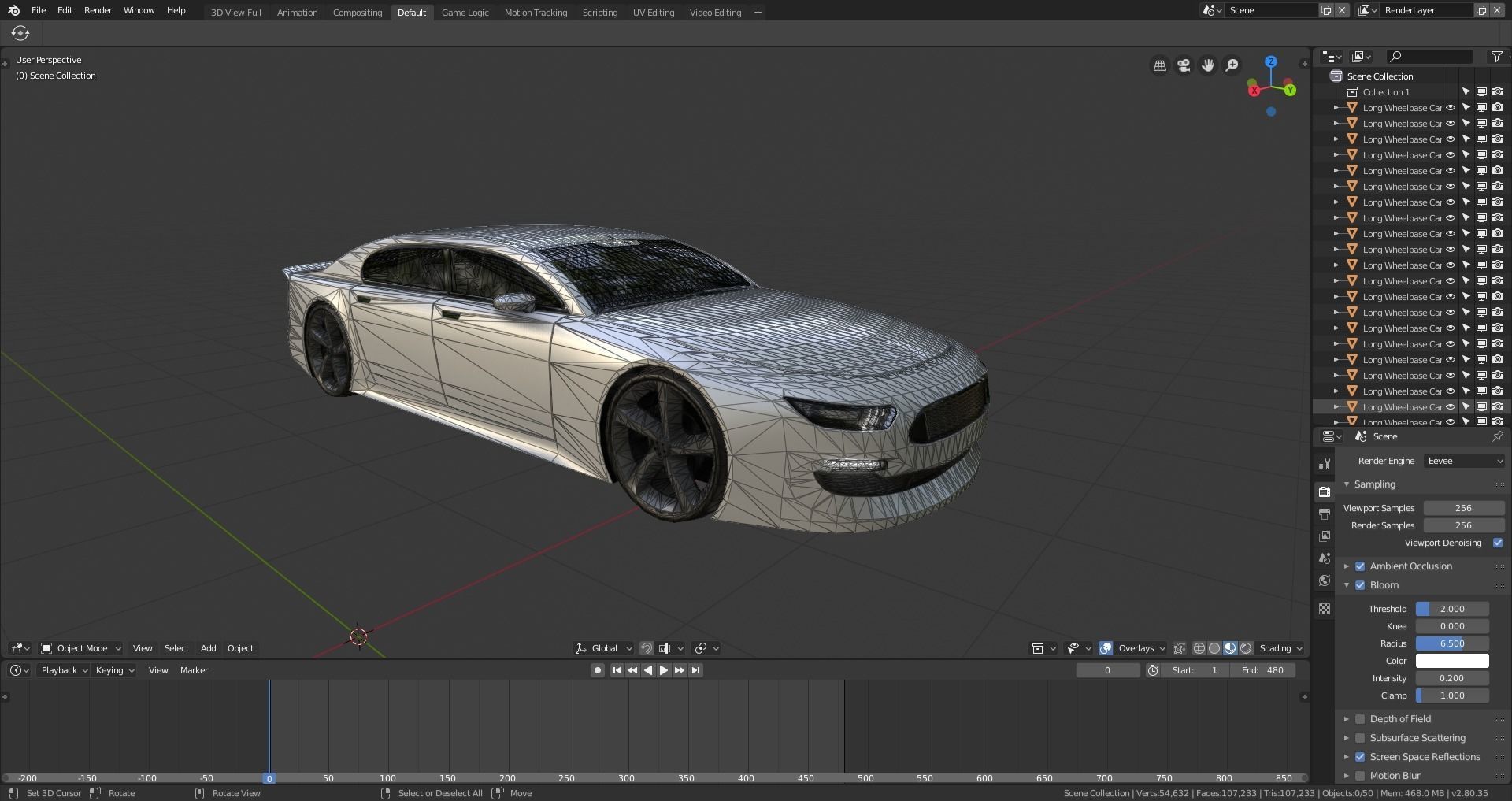The width and height of the screenshot is (1512, 801).
Task: Open the World properties tab (globe icon)
Action: pyautogui.click(x=1325, y=580)
